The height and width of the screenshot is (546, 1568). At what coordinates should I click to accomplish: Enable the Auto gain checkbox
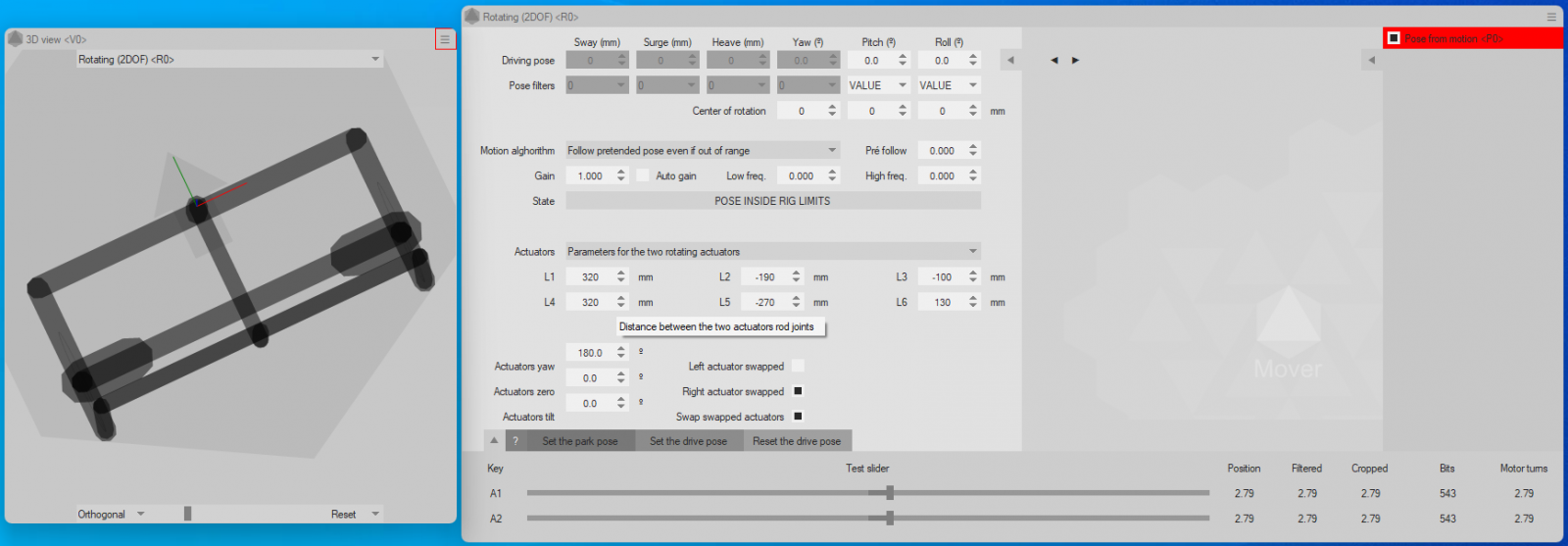click(x=643, y=175)
